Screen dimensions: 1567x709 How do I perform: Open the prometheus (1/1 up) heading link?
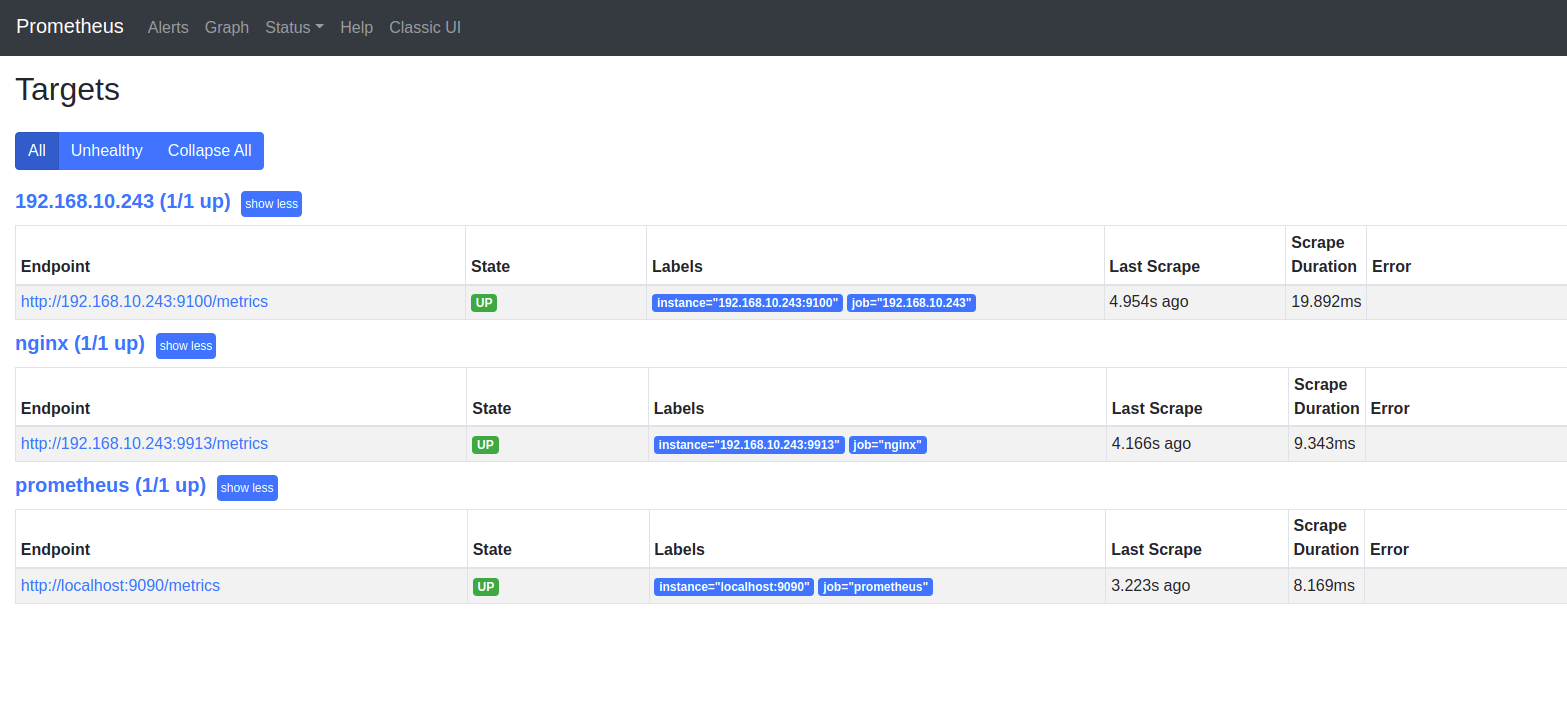111,485
